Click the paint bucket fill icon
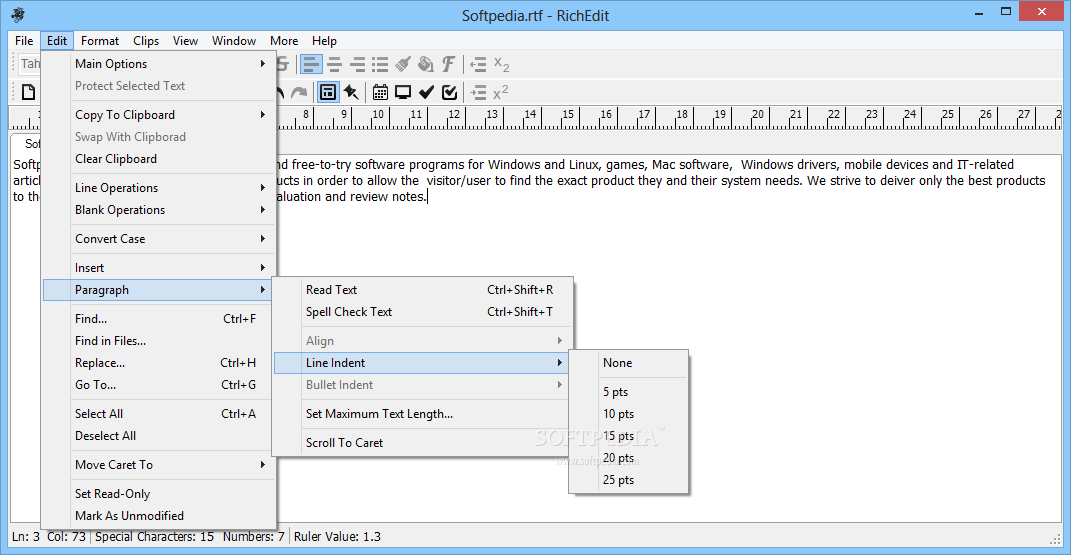The image size is (1071, 555). [x=426, y=65]
